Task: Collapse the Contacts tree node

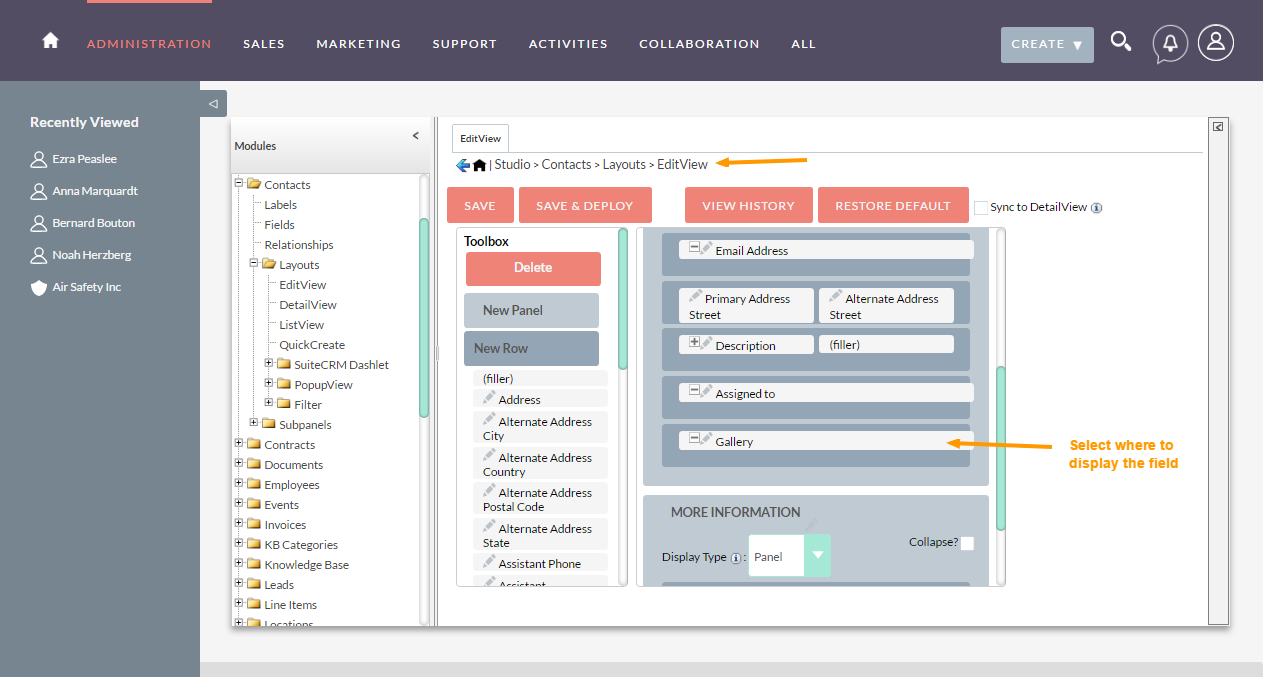Action: click(x=239, y=183)
